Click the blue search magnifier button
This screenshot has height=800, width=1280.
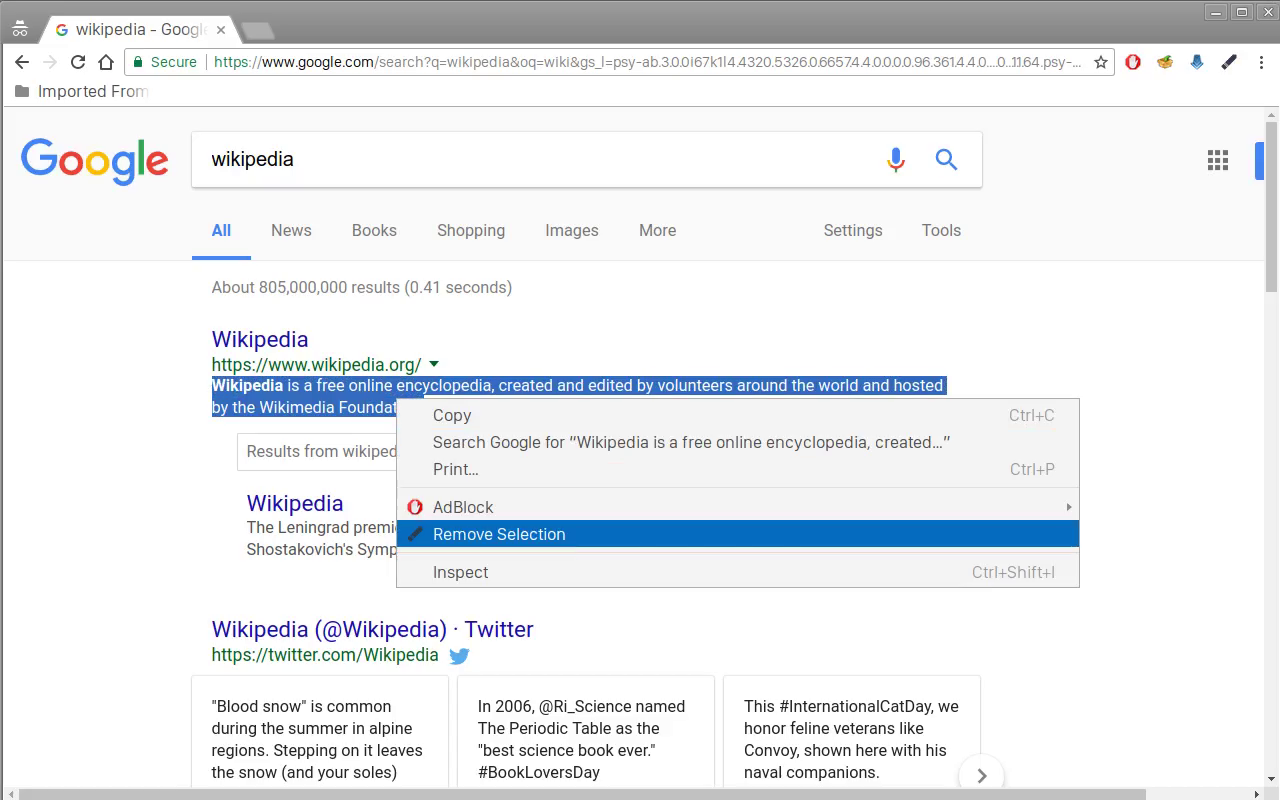(x=946, y=160)
